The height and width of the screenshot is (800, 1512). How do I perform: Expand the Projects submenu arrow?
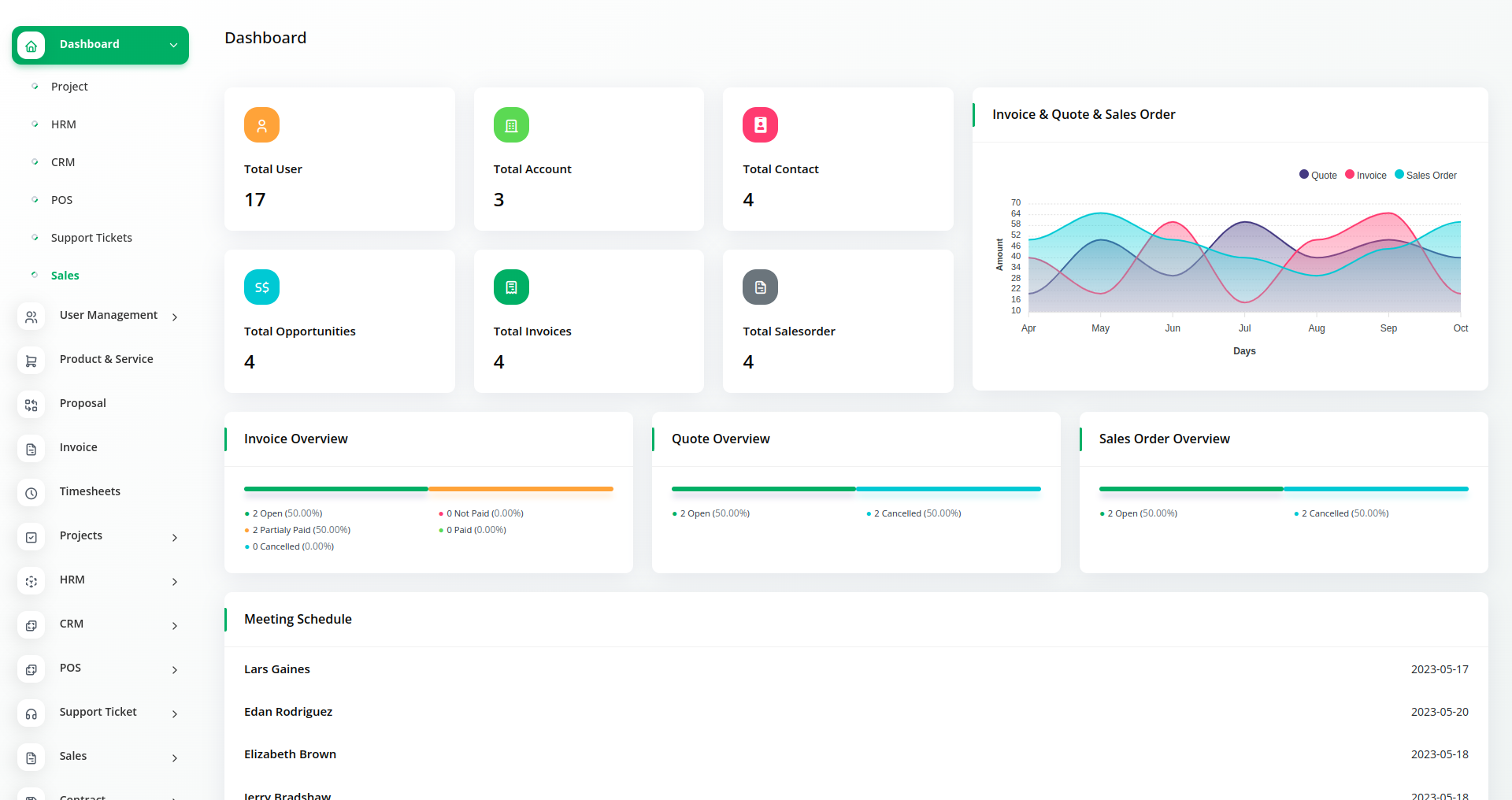(x=175, y=537)
